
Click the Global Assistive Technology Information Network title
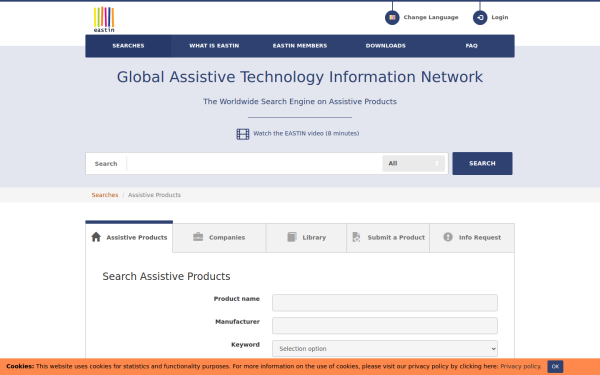tap(300, 77)
